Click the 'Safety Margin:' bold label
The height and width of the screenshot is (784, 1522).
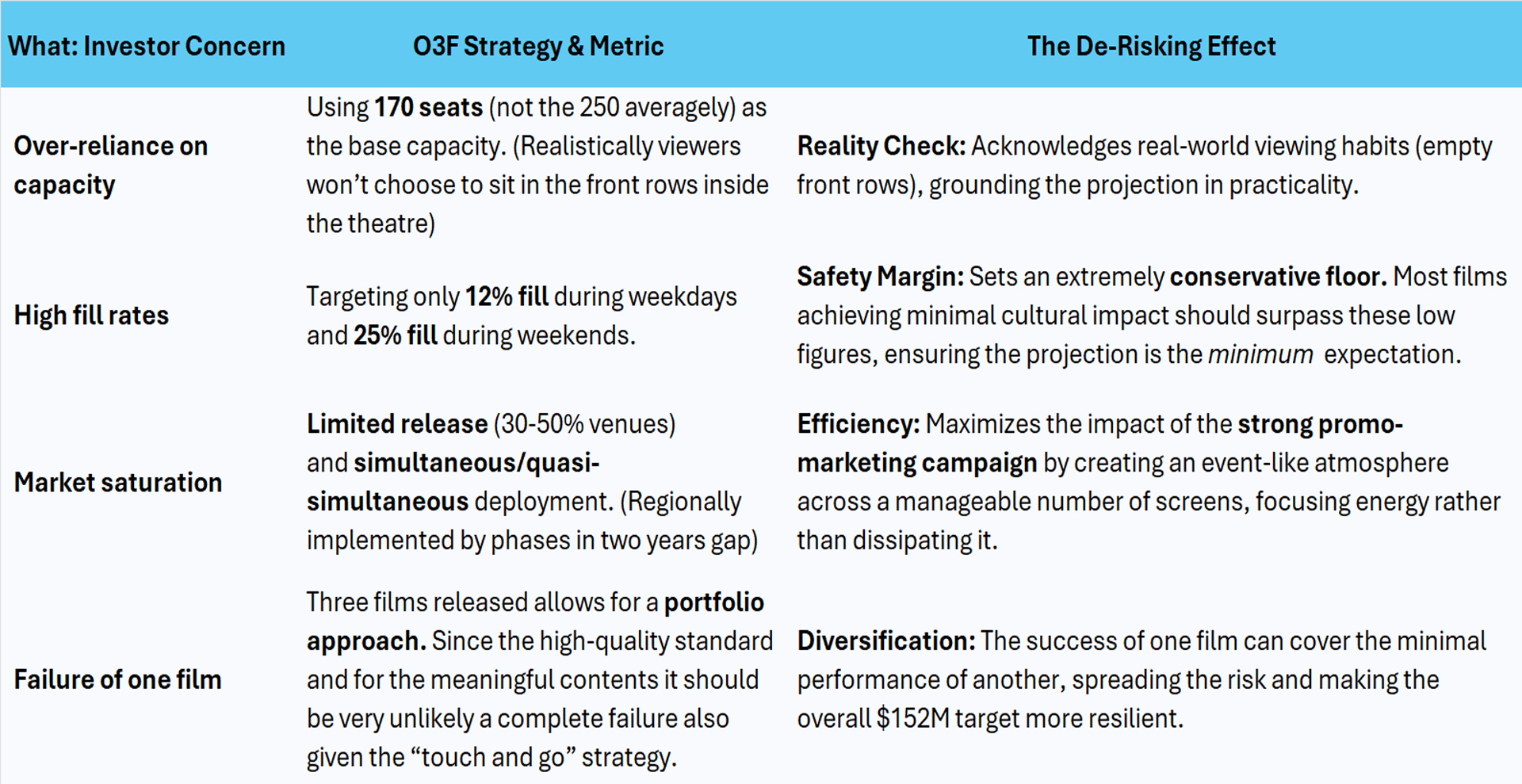880,277
